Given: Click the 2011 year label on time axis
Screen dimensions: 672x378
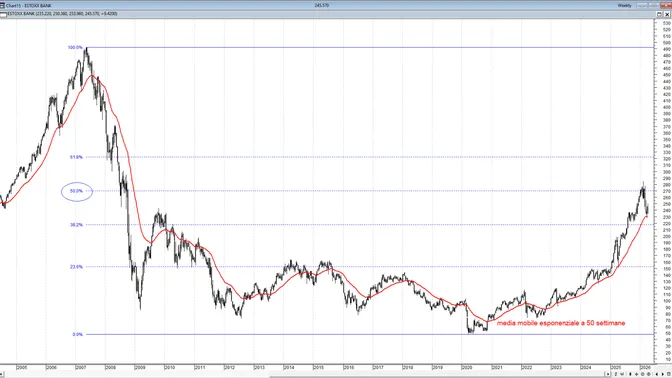Looking at the screenshot, I should (200, 367).
